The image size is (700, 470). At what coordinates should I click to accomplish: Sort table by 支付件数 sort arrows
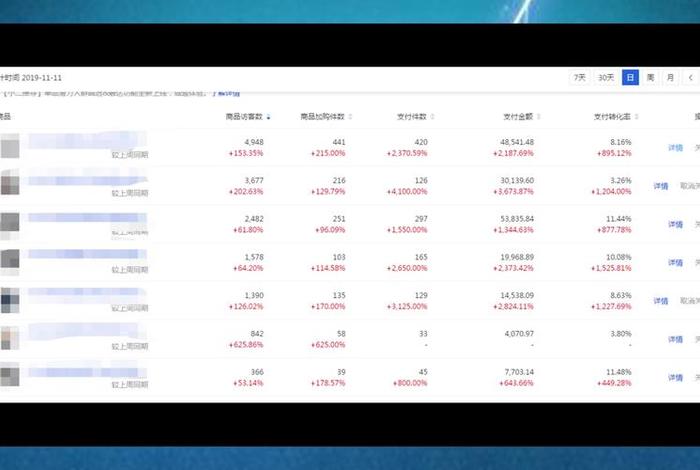431,117
